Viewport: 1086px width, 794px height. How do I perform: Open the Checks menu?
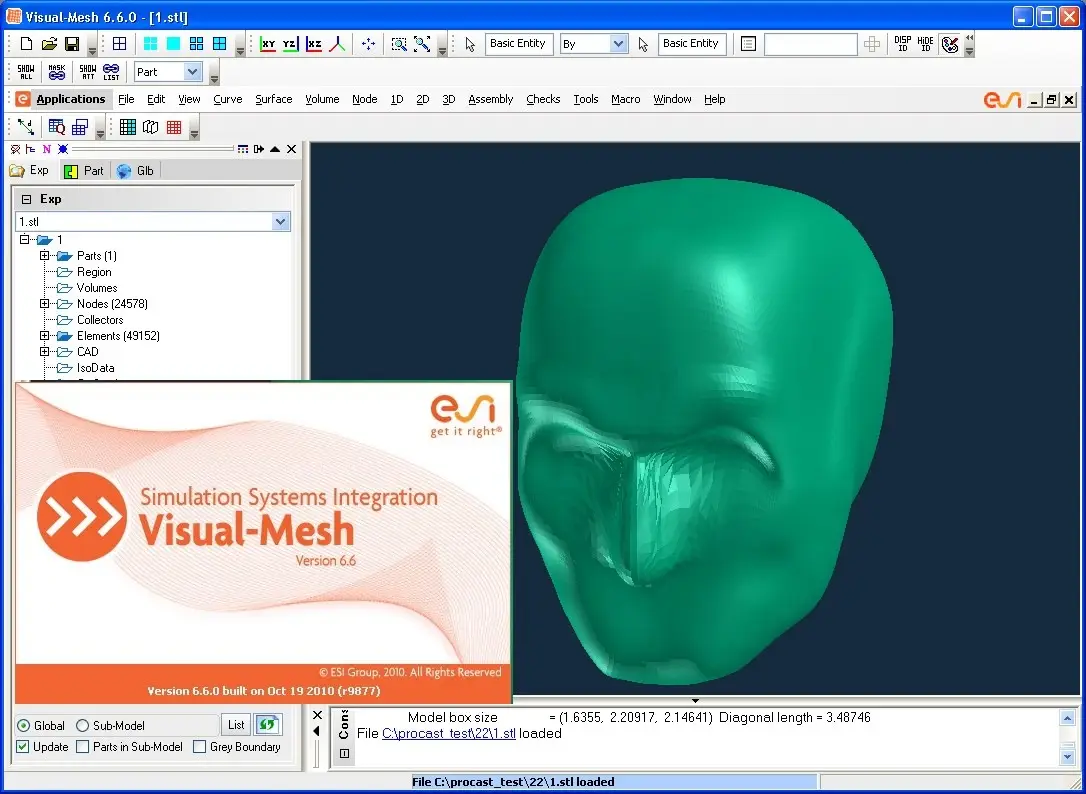coord(543,99)
